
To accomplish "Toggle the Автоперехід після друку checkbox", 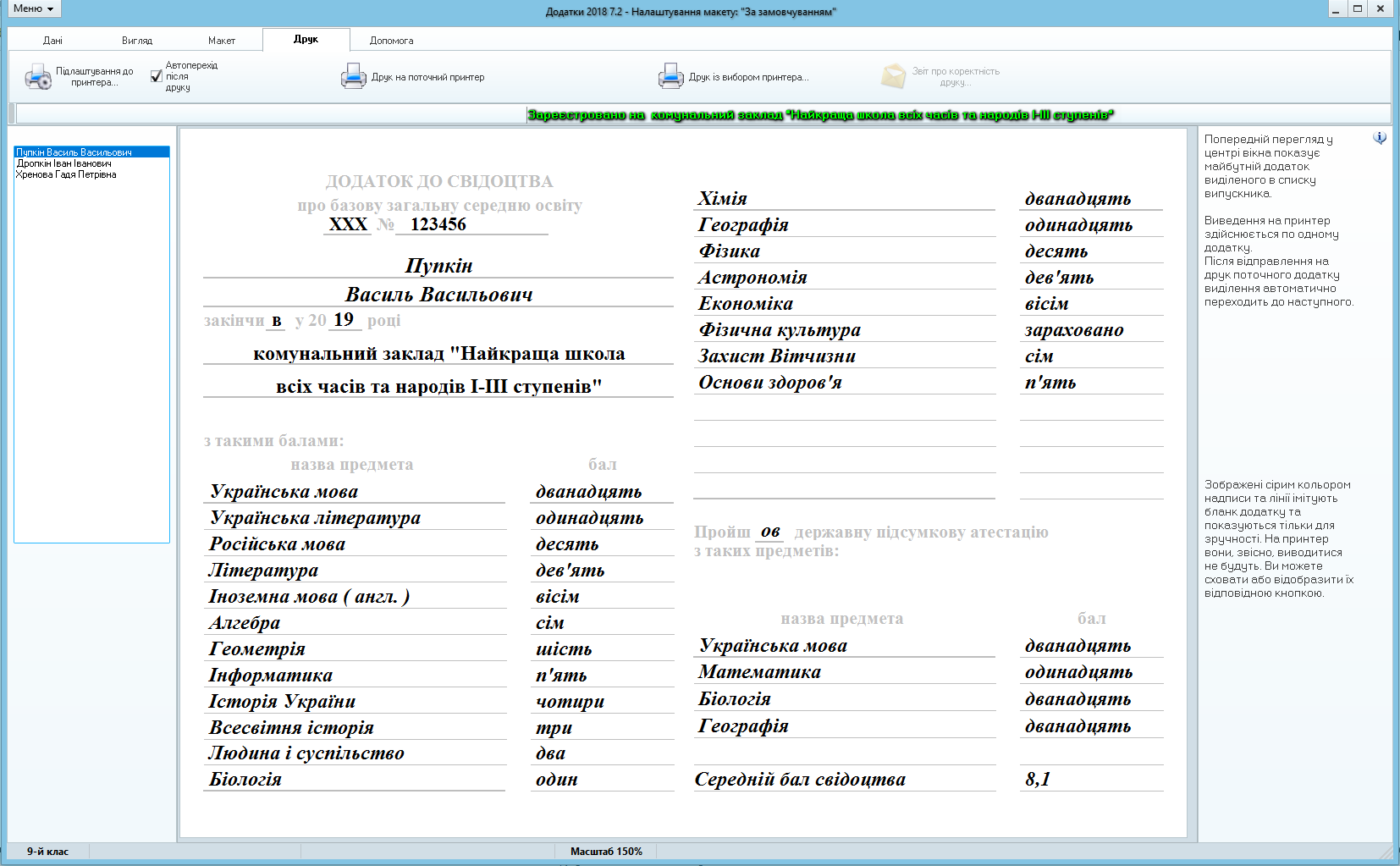I will tap(157, 76).
